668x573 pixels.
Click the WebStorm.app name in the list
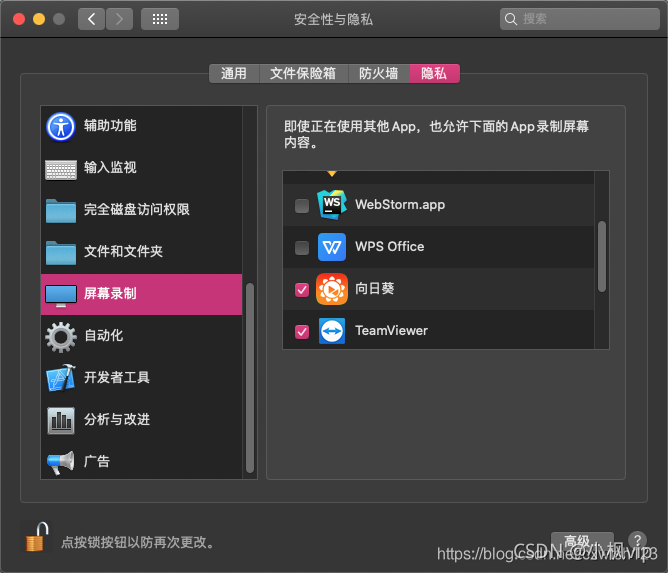[400, 205]
